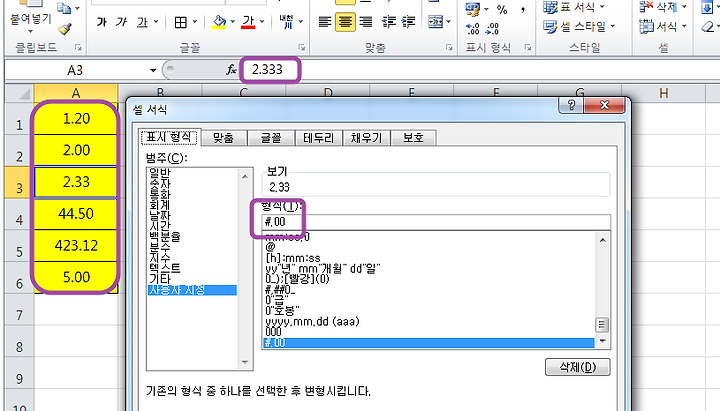Open the Paste dropdown arrow
This screenshot has width=720, height=411.
[30, 31]
